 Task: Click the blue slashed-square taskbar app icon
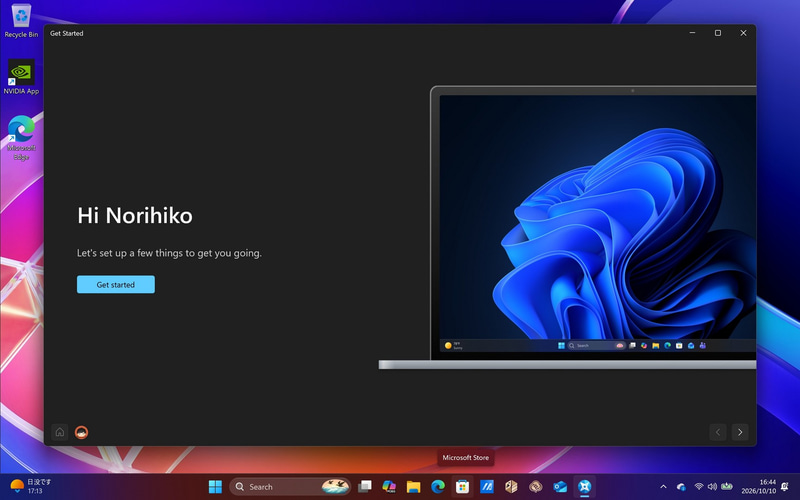click(487, 487)
